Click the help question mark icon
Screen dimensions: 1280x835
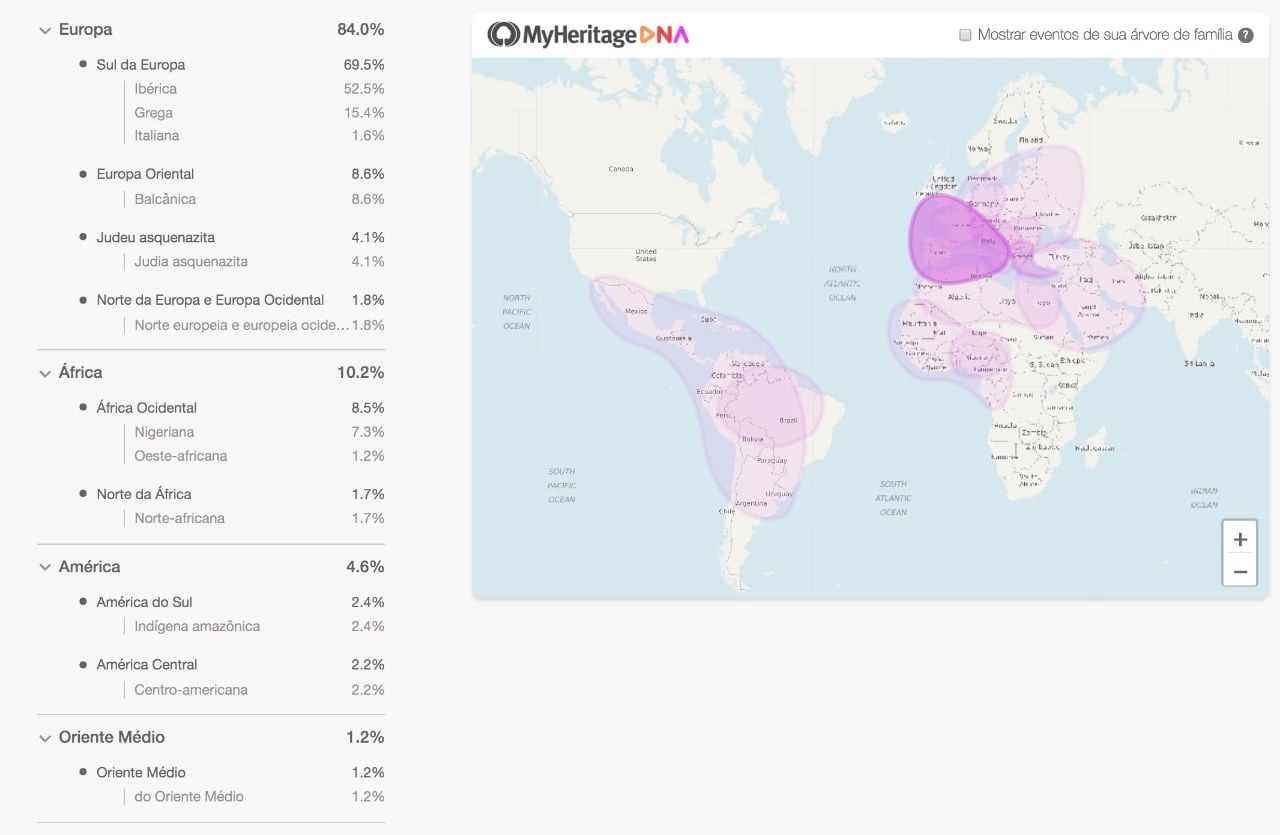click(x=1245, y=35)
